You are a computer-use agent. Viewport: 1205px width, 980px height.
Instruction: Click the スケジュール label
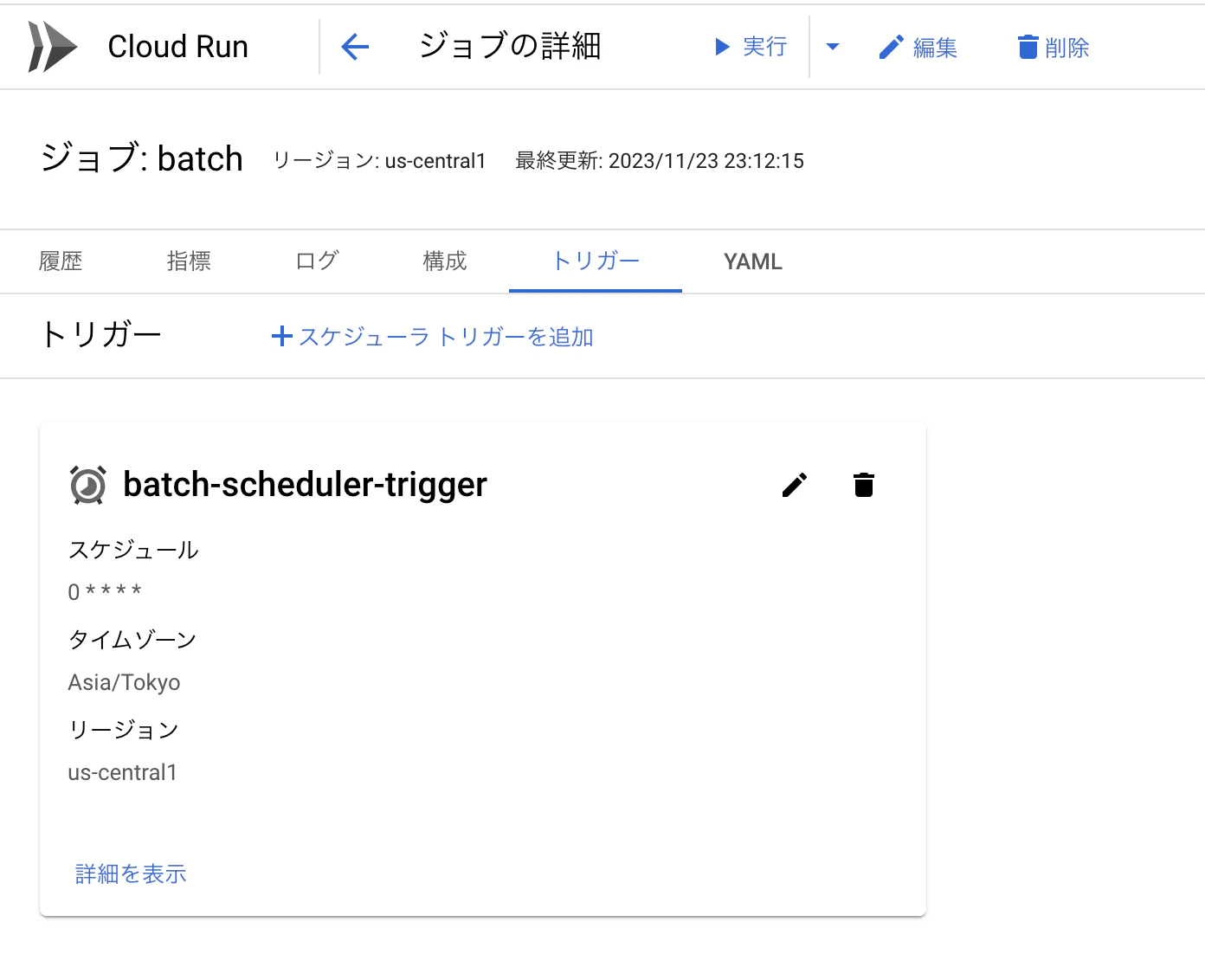tap(134, 550)
